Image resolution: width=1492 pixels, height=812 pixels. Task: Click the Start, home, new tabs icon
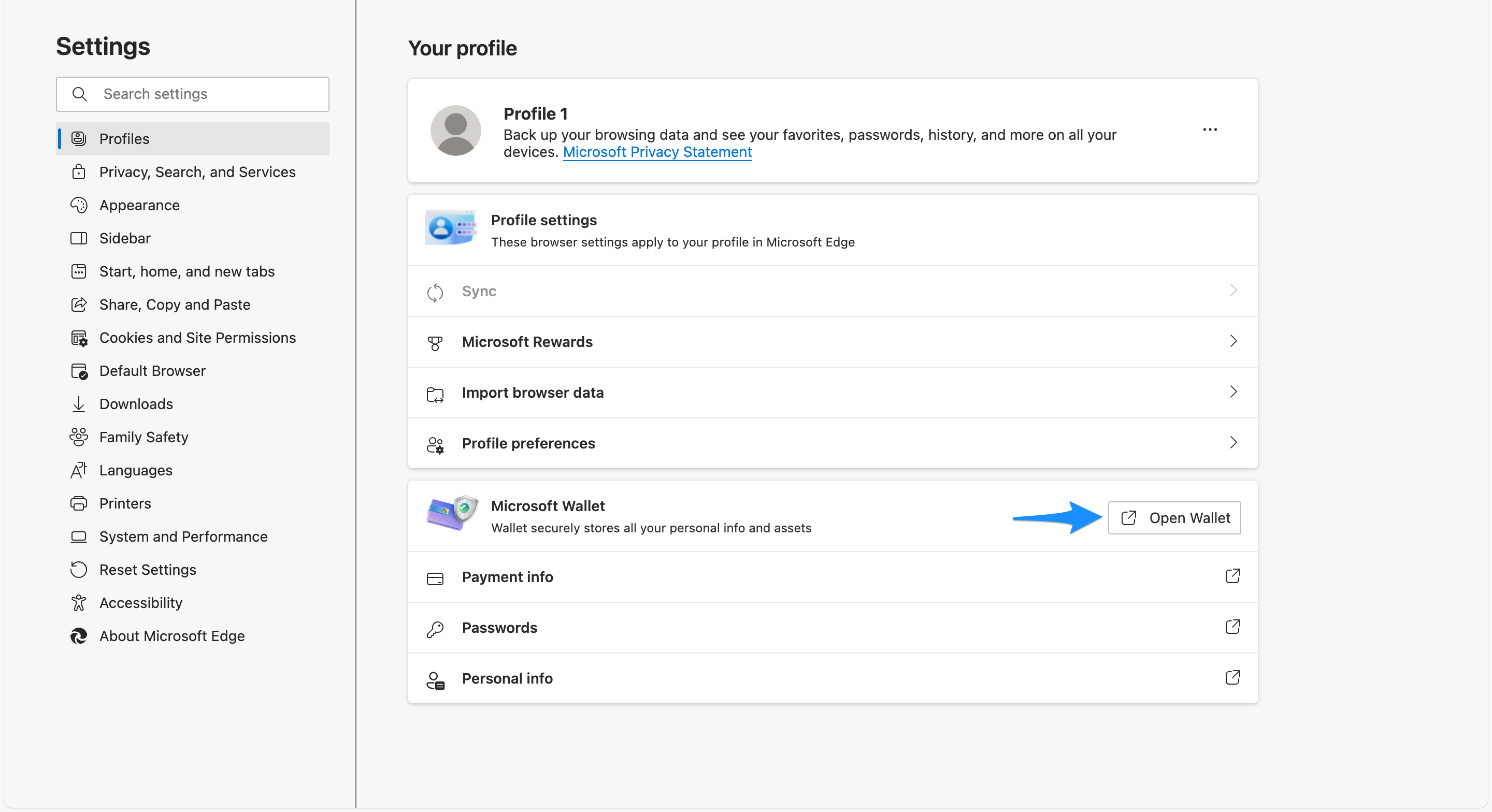79,272
